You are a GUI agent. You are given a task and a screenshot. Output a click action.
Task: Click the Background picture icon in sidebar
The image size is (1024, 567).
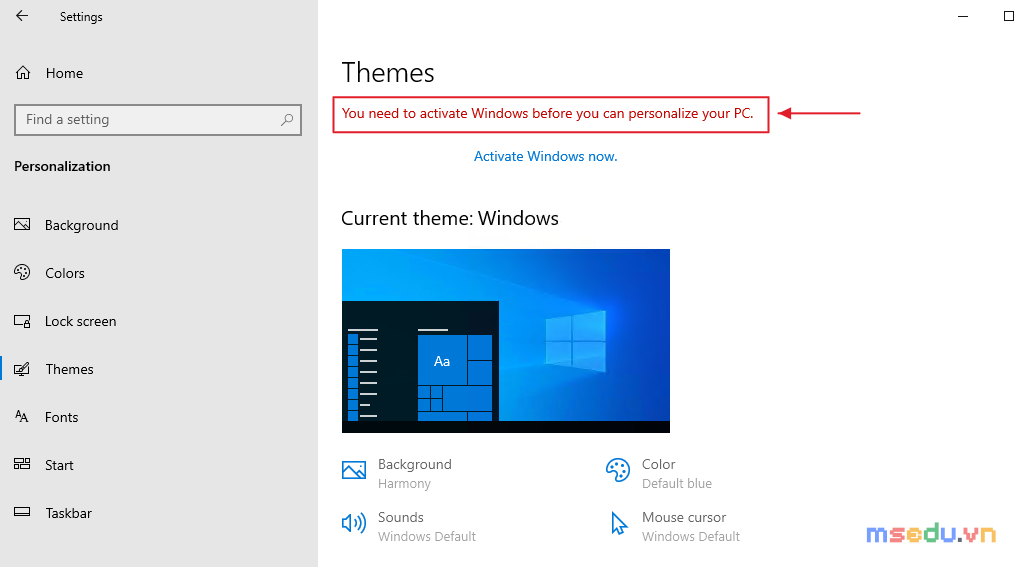point(22,225)
